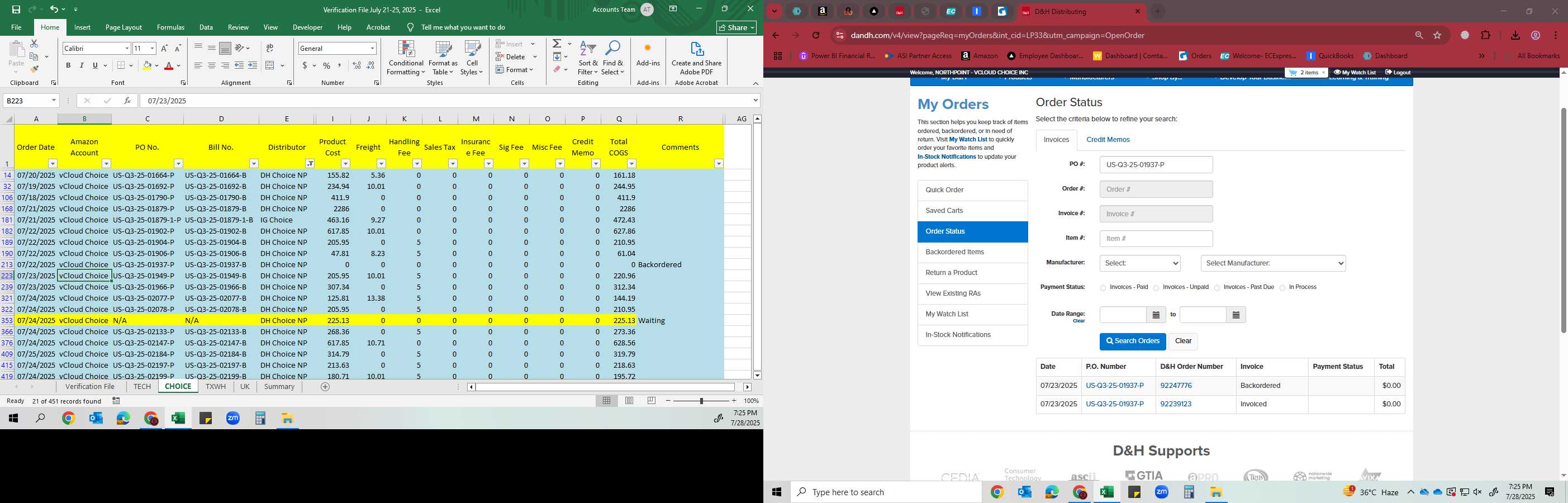Click Increase Font Size icon
The image size is (1568, 503).
pyautogui.click(x=164, y=48)
